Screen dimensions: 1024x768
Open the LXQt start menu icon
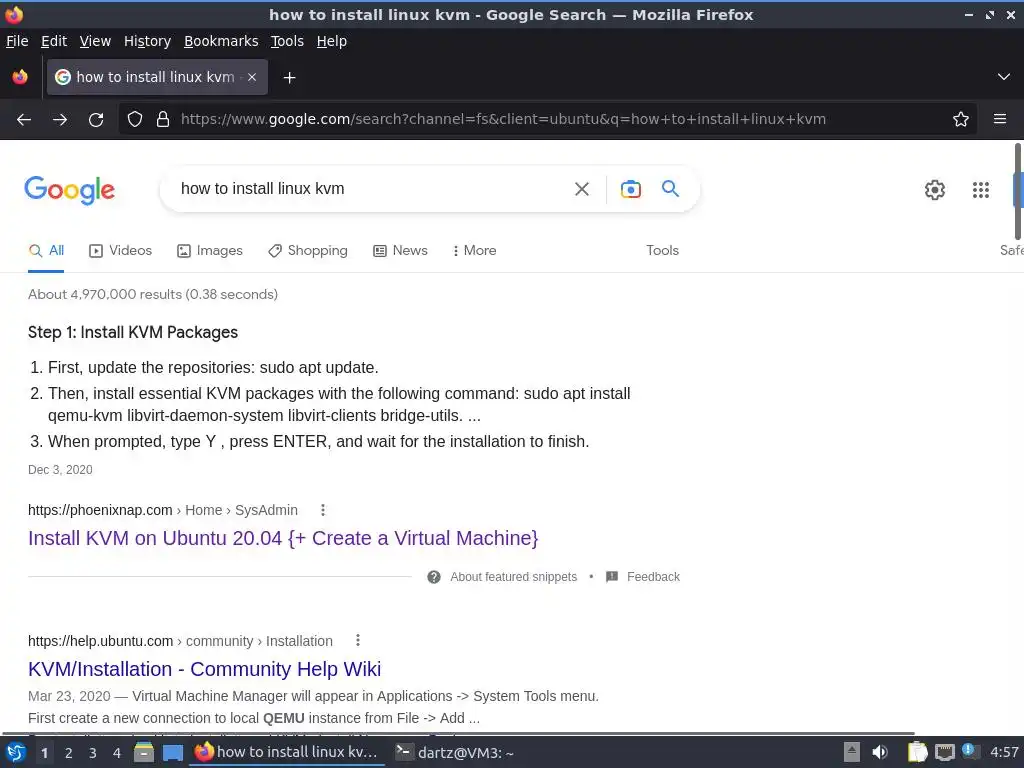pyautogui.click(x=16, y=752)
